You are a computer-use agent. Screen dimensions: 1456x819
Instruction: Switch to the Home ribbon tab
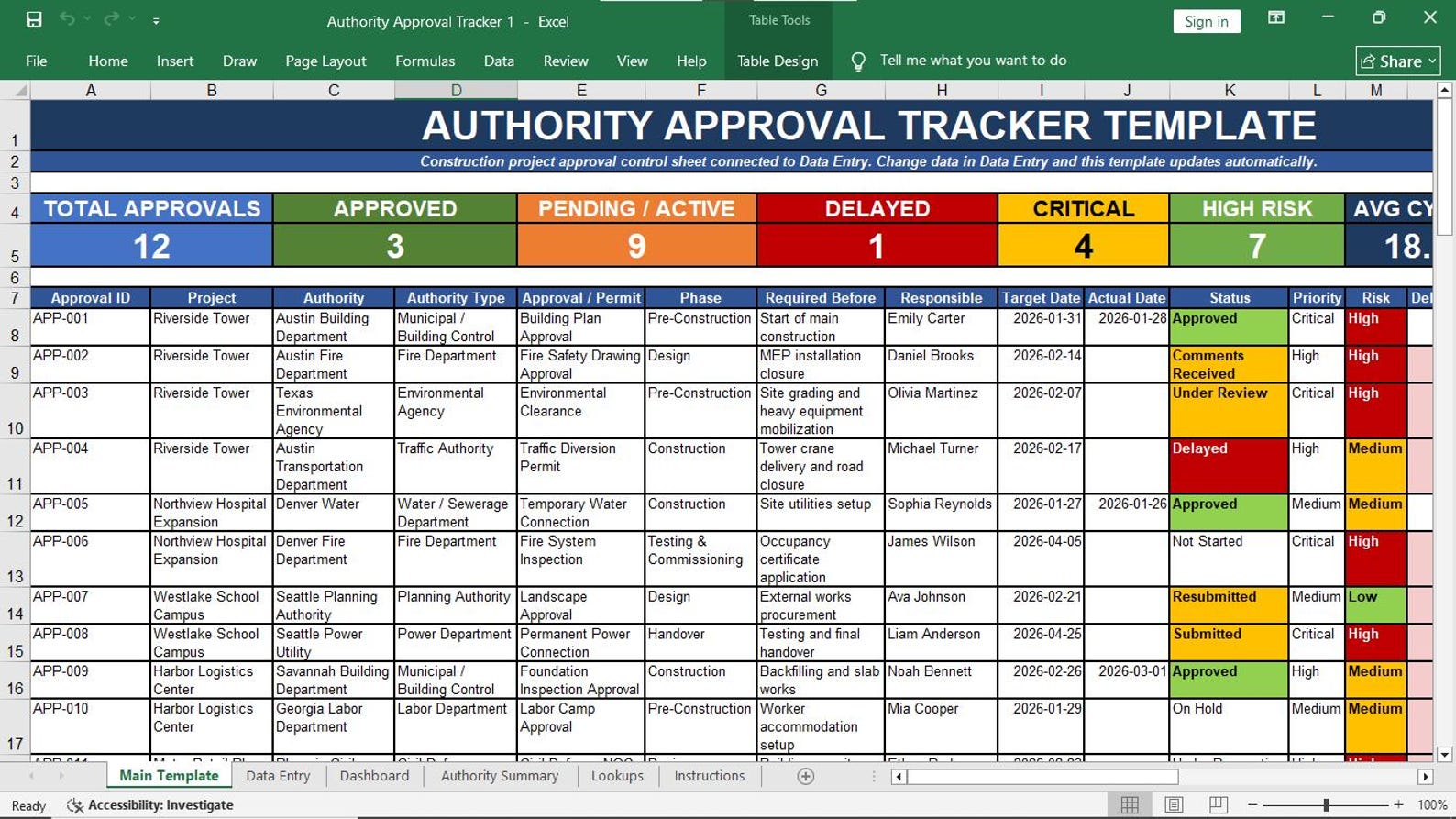coord(108,61)
